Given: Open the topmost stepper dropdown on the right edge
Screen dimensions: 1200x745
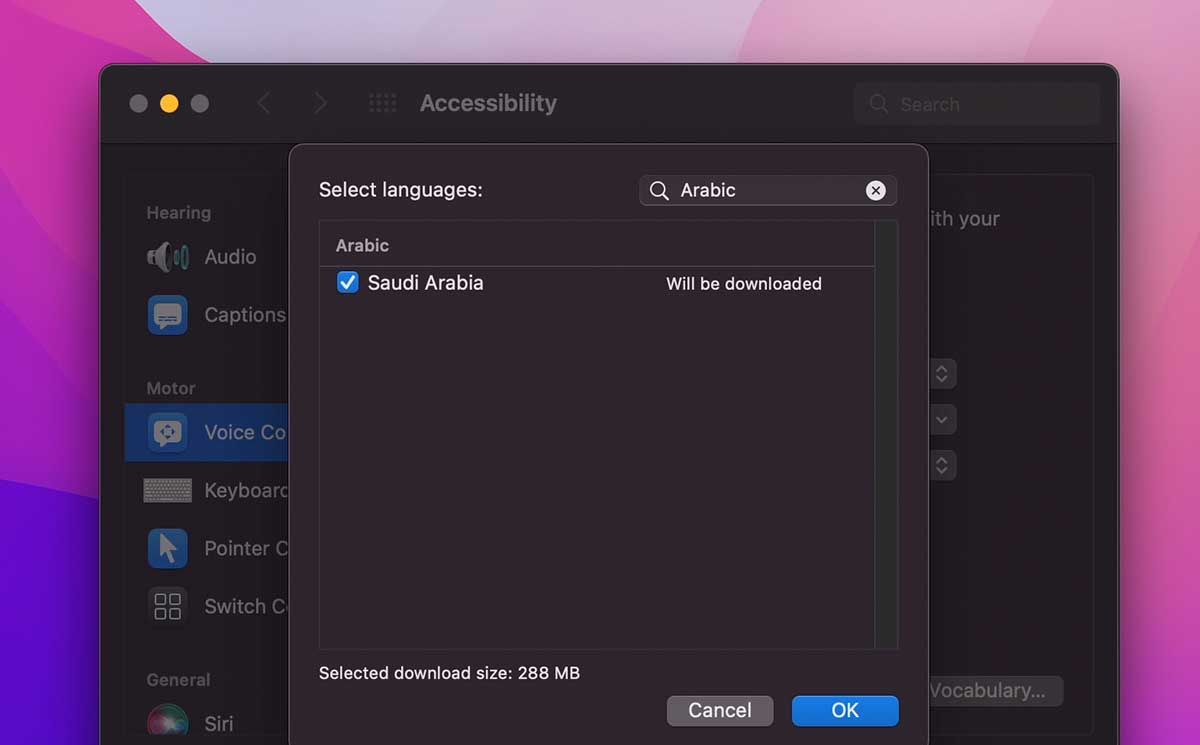Looking at the screenshot, I should [941, 374].
